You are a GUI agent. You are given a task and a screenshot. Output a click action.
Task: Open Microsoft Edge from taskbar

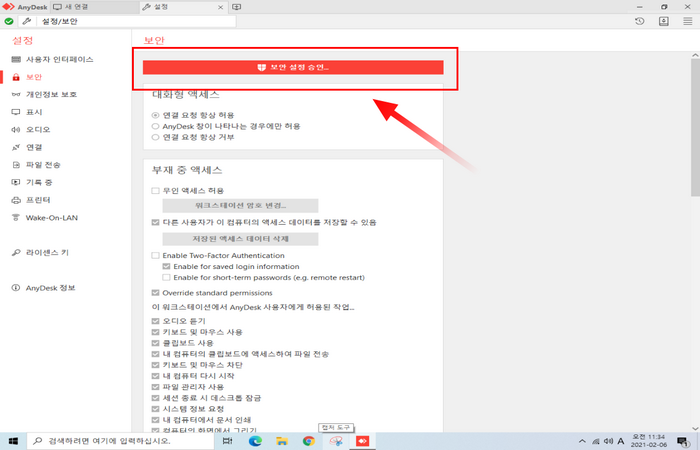click(255, 441)
